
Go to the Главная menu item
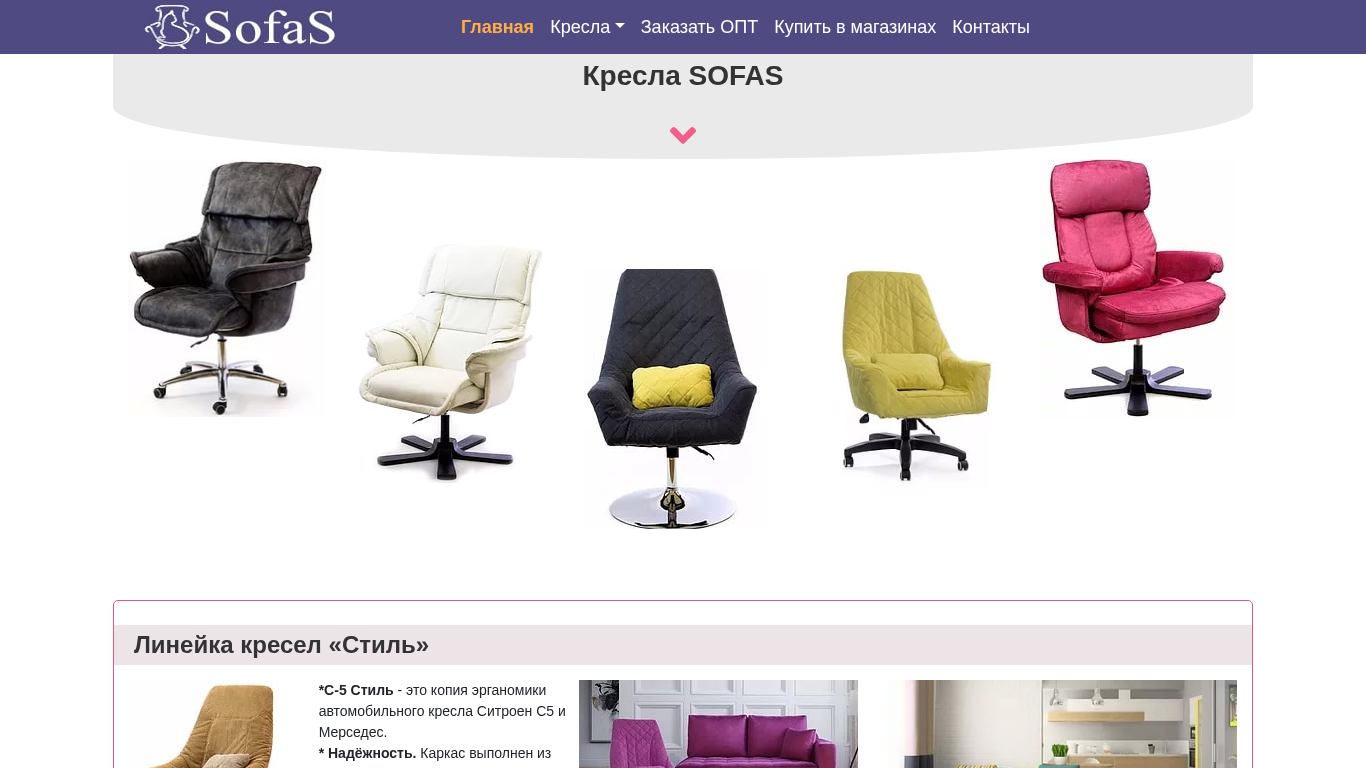(497, 27)
